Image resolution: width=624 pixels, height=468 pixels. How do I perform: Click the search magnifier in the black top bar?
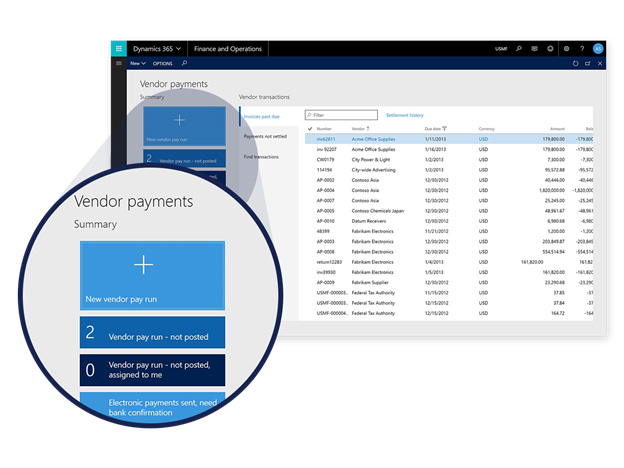(x=519, y=49)
